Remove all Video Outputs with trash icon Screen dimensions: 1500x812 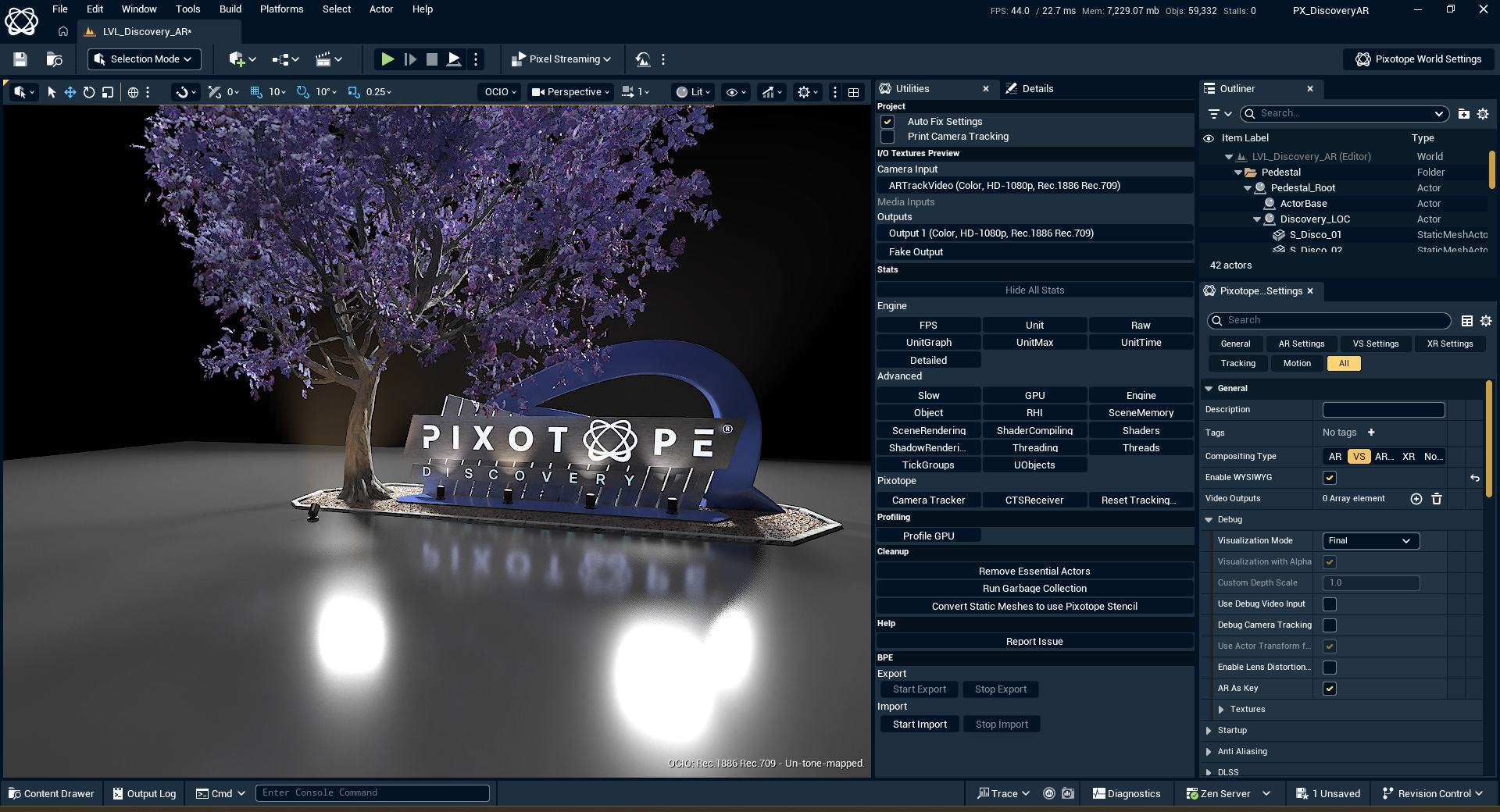(x=1437, y=499)
